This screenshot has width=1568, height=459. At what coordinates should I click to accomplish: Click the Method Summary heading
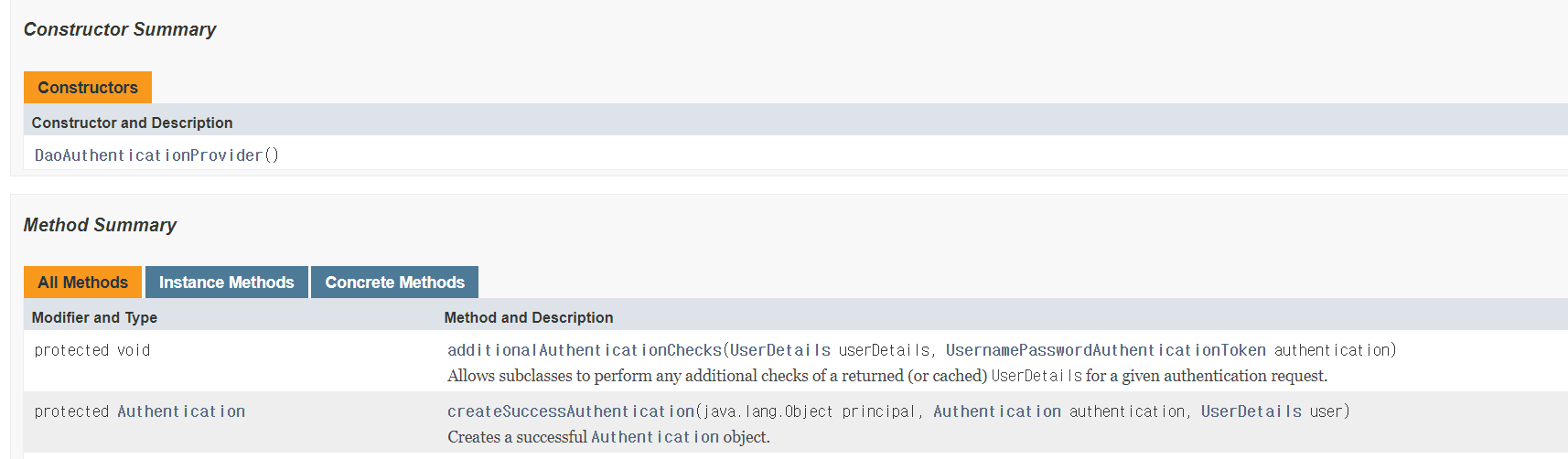(100, 225)
